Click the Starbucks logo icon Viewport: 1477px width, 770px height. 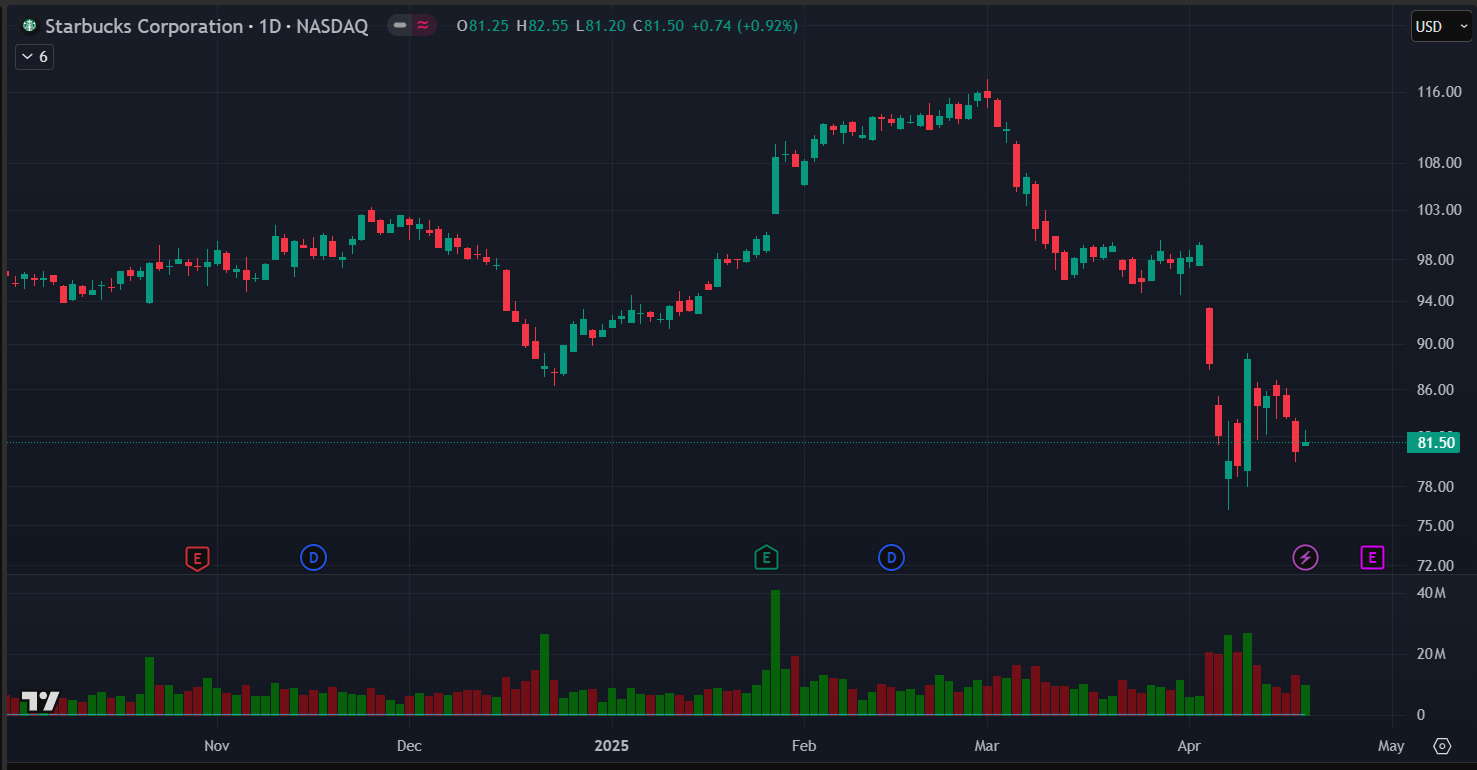click(x=29, y=26)
